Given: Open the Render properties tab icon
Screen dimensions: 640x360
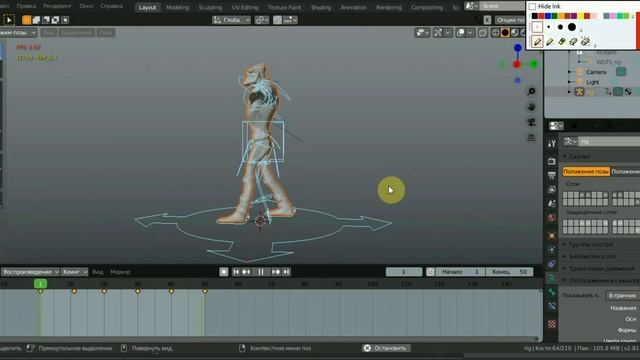Looking at the screenshot, I should coord(552,161).
